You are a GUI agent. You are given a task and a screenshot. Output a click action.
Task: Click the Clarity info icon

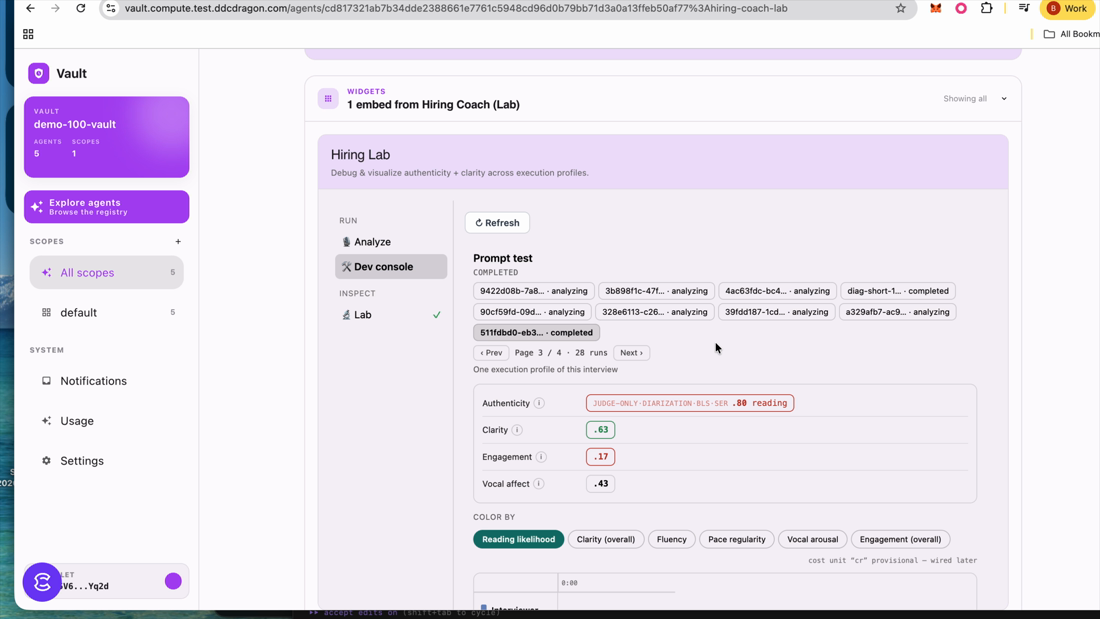pyautogui.click(x=517, y=430)
